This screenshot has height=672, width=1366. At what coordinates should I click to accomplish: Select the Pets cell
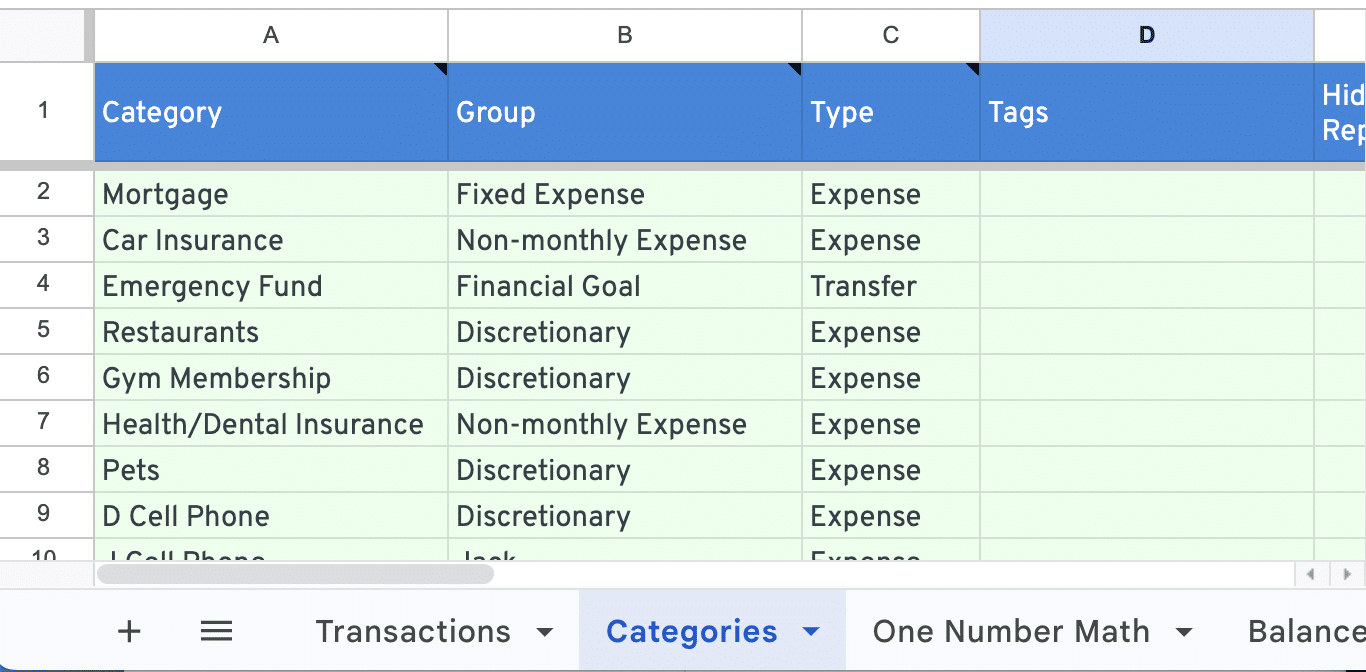pyautogui.click(x=271, y=470)
